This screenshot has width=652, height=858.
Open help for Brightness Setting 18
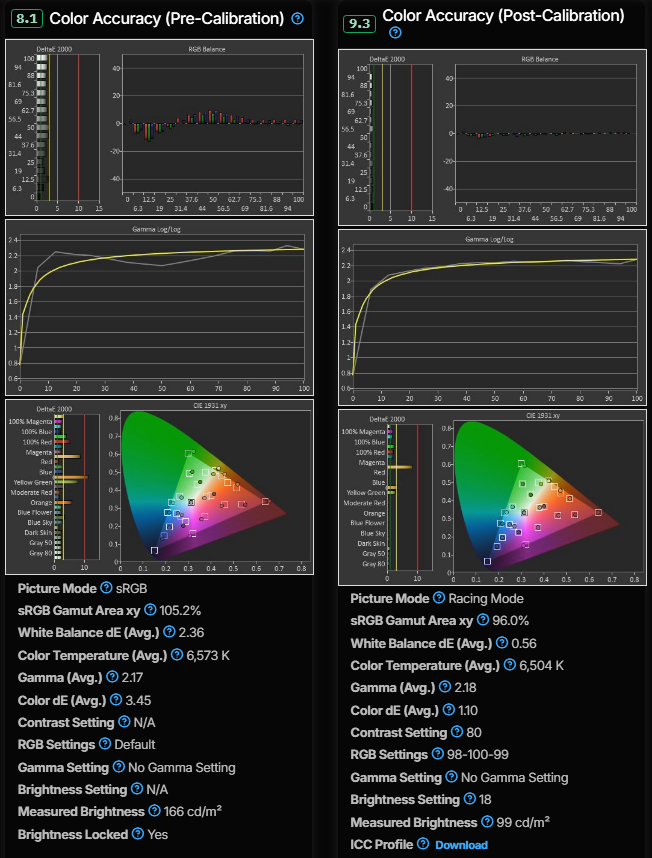(469, 799)
